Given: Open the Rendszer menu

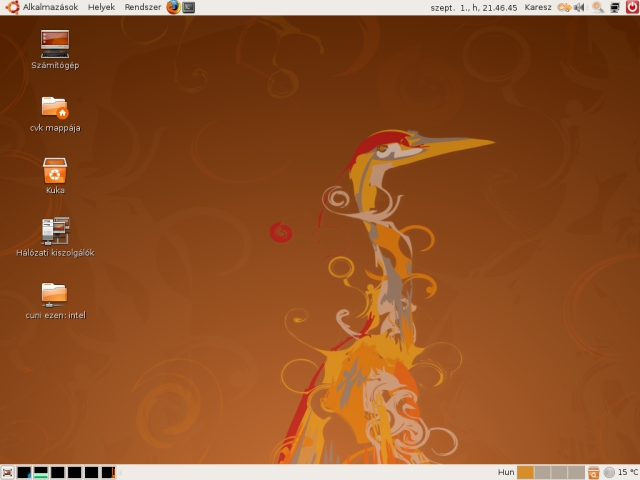Looking at the screenshot, I should (142, 7).
